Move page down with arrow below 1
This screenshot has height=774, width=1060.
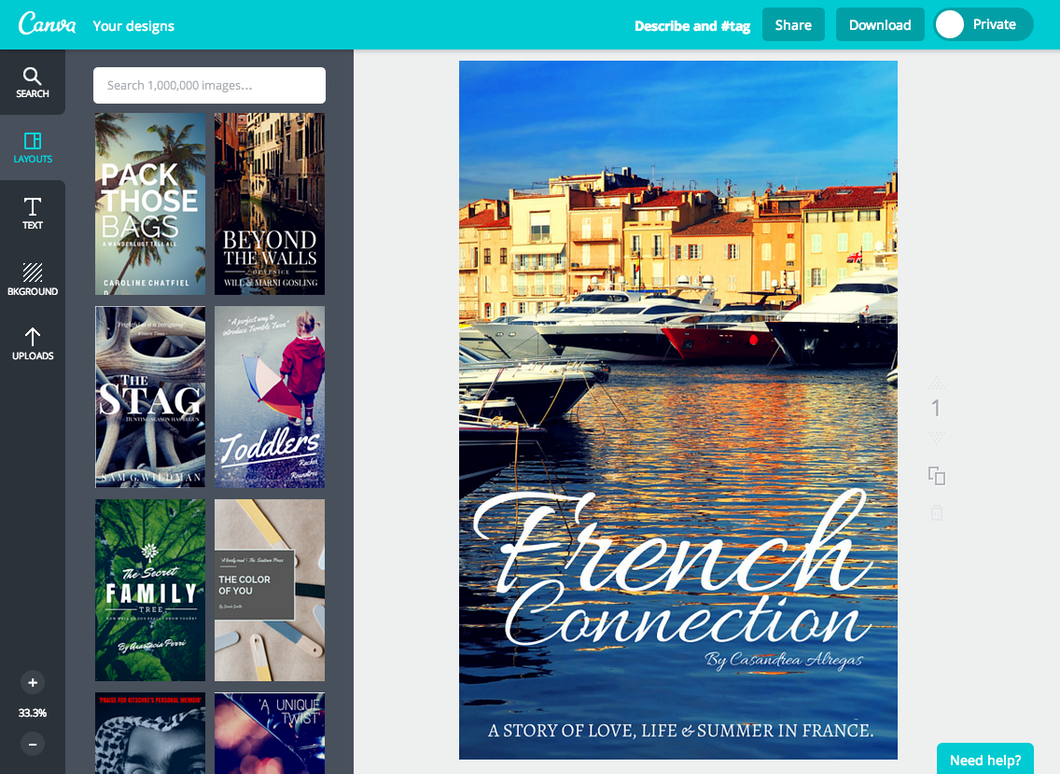936,437
